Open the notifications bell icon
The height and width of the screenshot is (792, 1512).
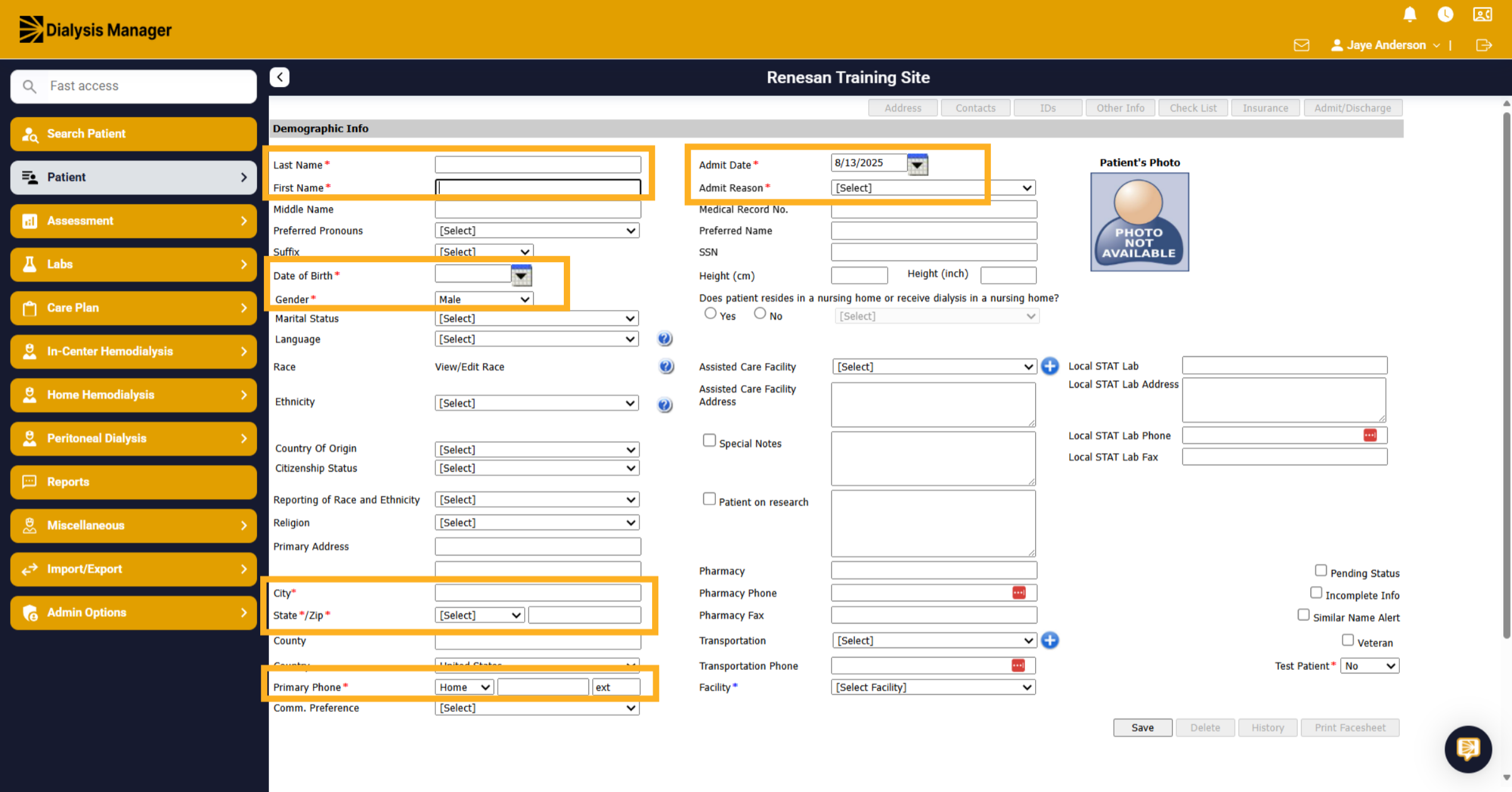(x=1410, y=14)
